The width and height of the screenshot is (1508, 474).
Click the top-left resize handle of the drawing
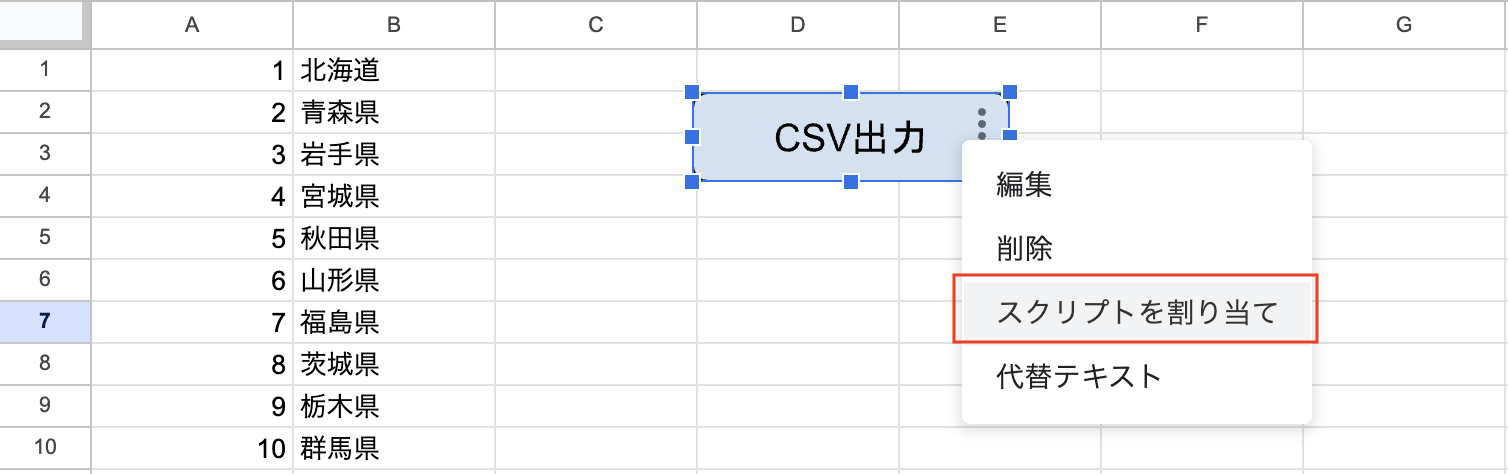692,93
